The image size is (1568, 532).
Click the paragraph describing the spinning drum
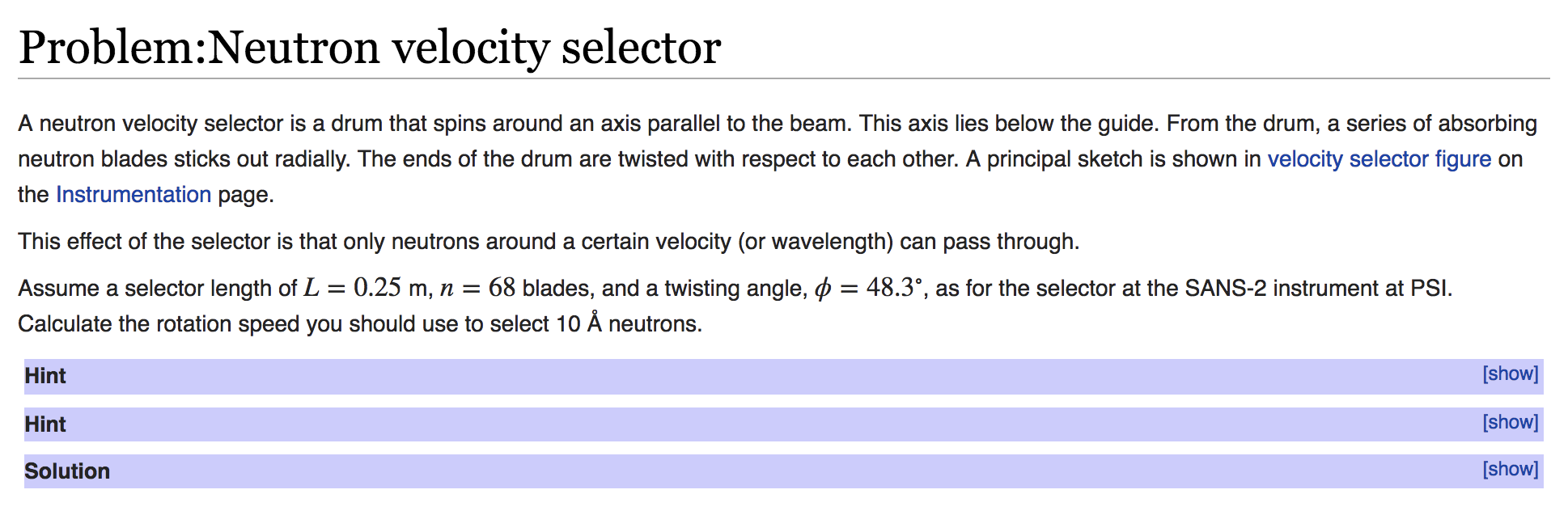point(777,158)
